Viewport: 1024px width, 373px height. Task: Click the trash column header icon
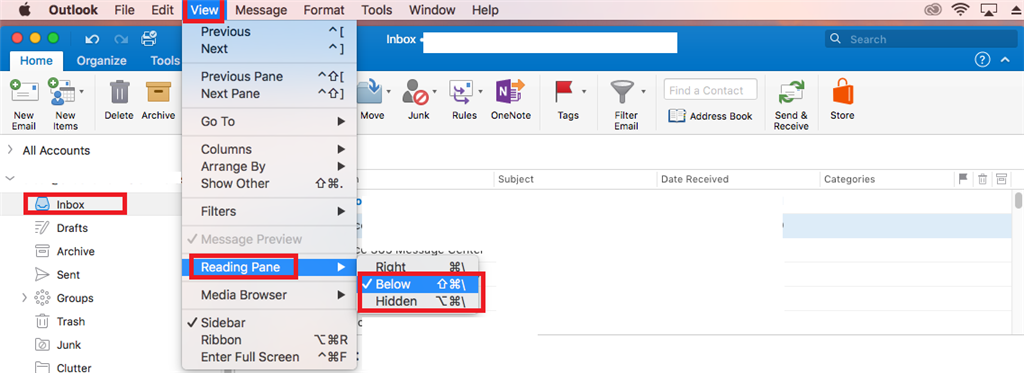point(982,179)
